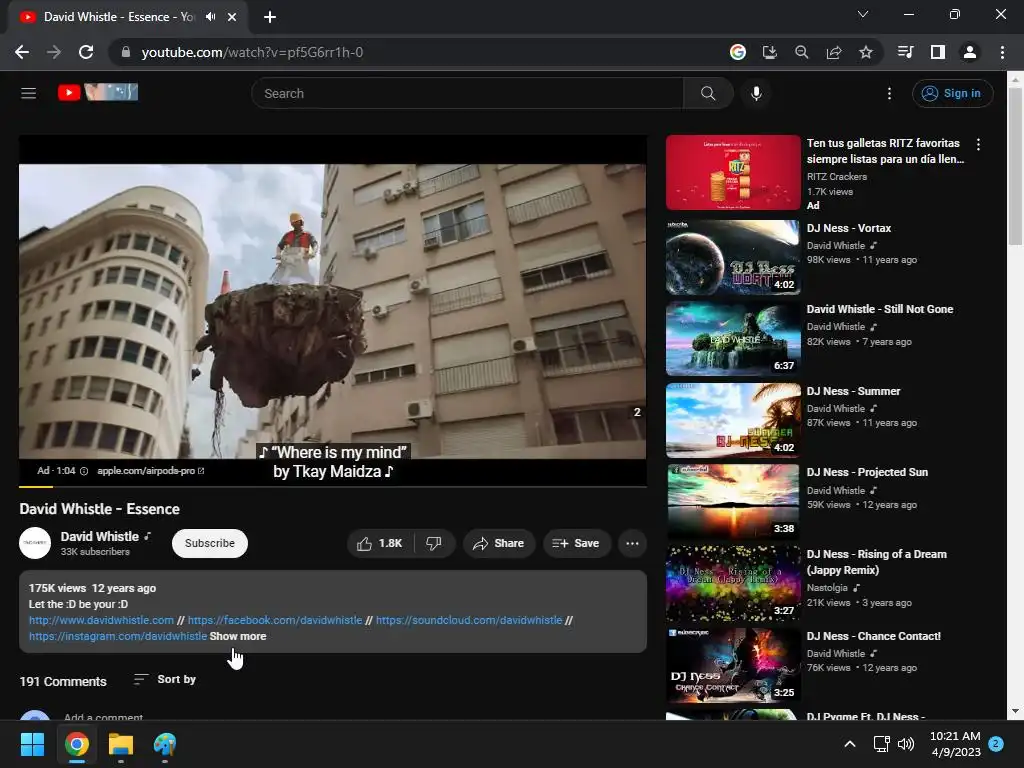Bookmark this page with the star

tap(866, 52)
